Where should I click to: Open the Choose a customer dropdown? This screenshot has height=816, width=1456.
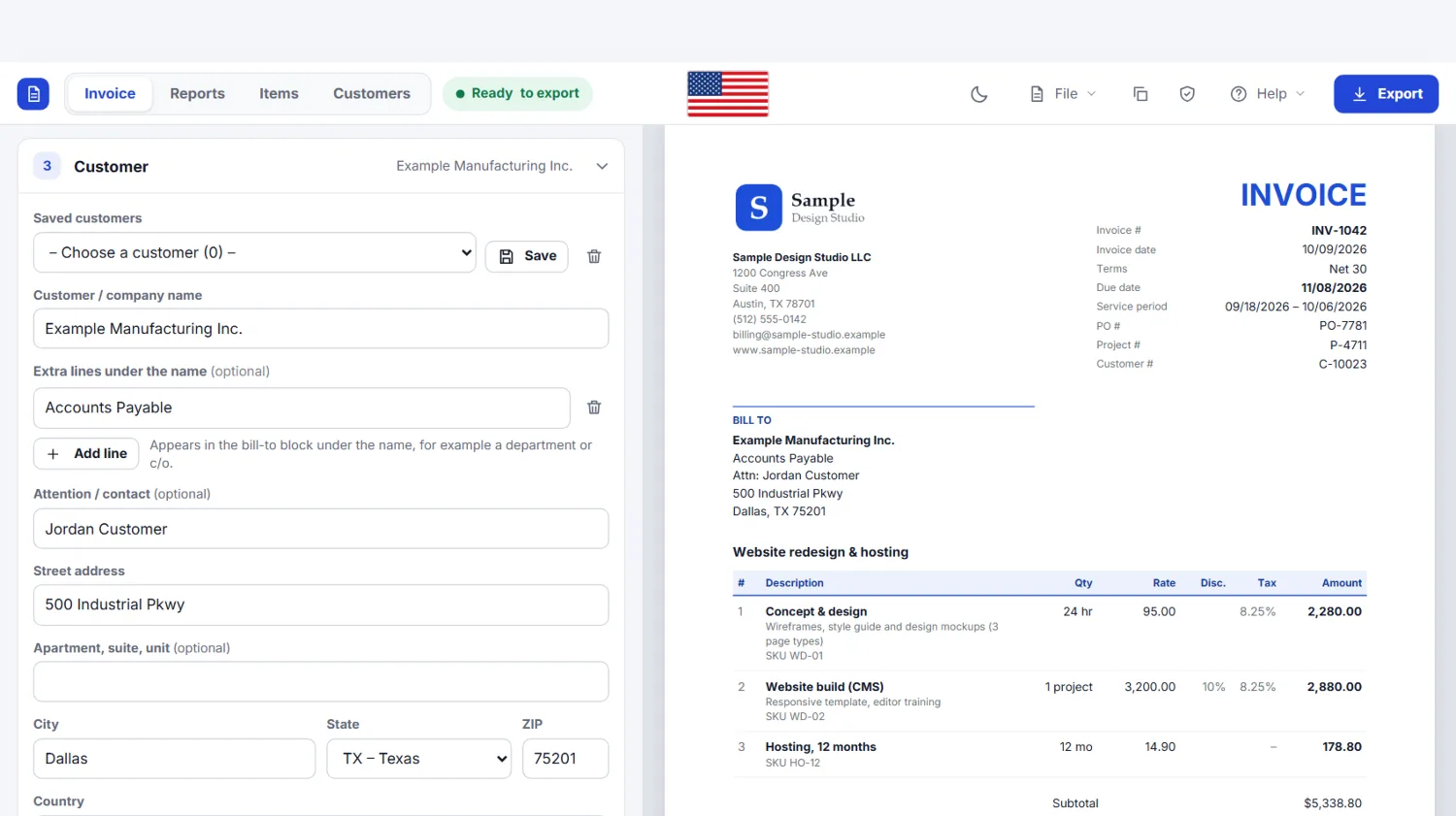click(254, 252)
